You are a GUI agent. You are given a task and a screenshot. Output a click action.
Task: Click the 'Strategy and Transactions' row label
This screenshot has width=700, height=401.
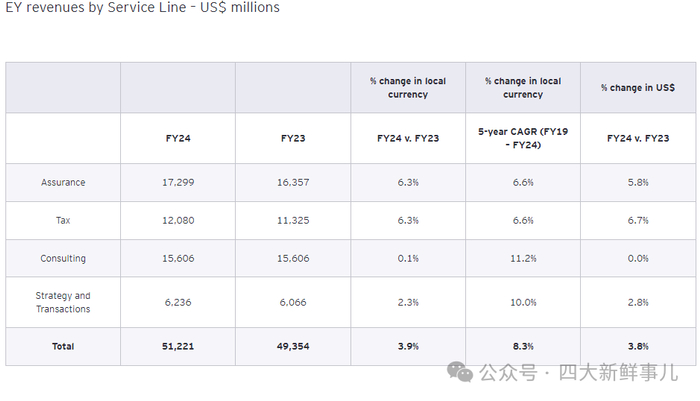click(x=63, y=302)
